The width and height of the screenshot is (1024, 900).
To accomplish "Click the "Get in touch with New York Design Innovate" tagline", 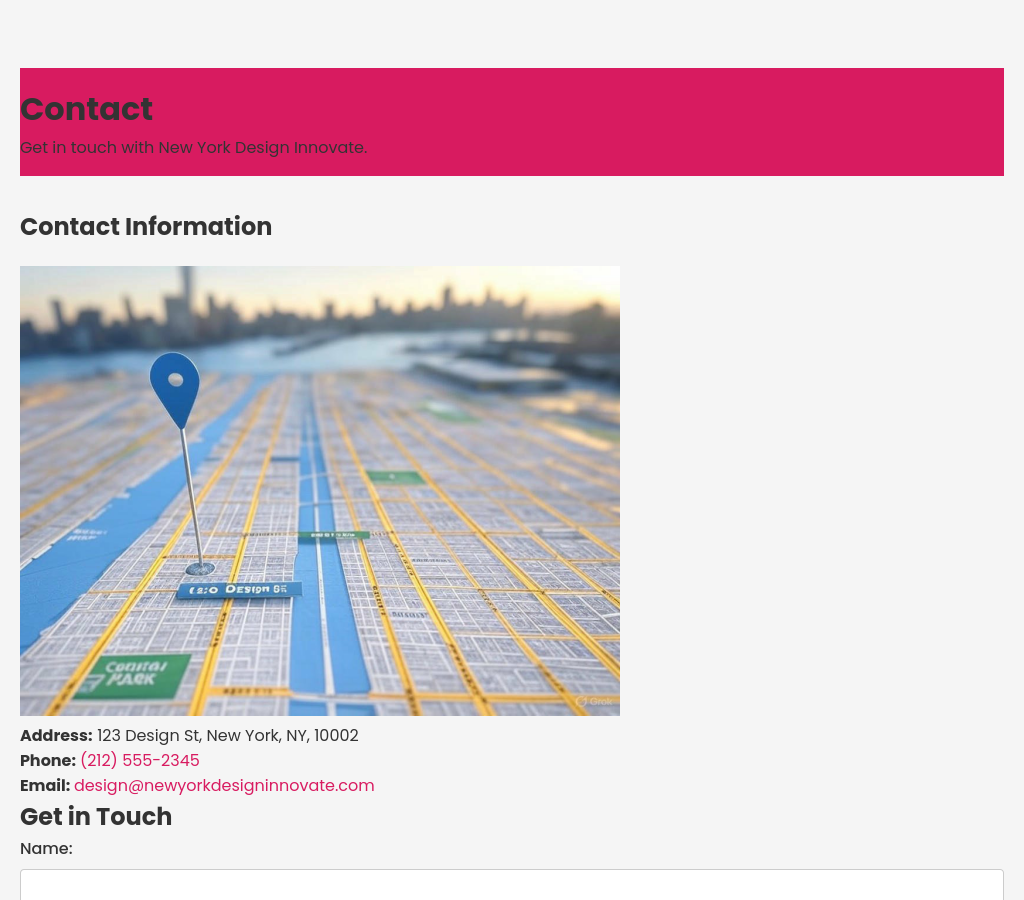I will click(193, 148).
